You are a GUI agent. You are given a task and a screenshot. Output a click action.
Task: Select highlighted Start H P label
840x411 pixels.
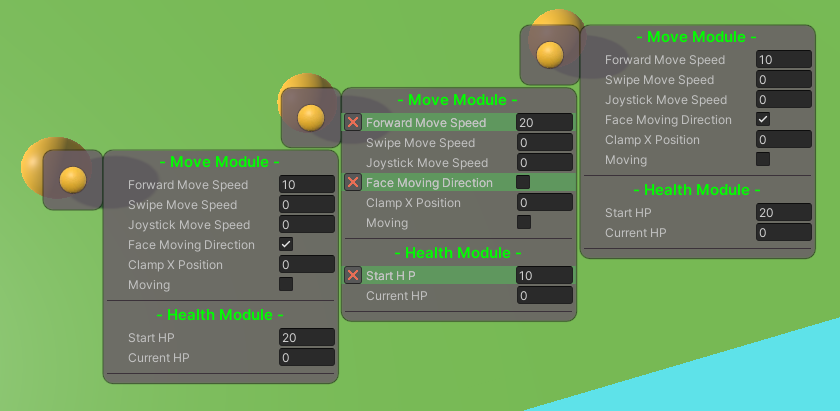[391, 275]
